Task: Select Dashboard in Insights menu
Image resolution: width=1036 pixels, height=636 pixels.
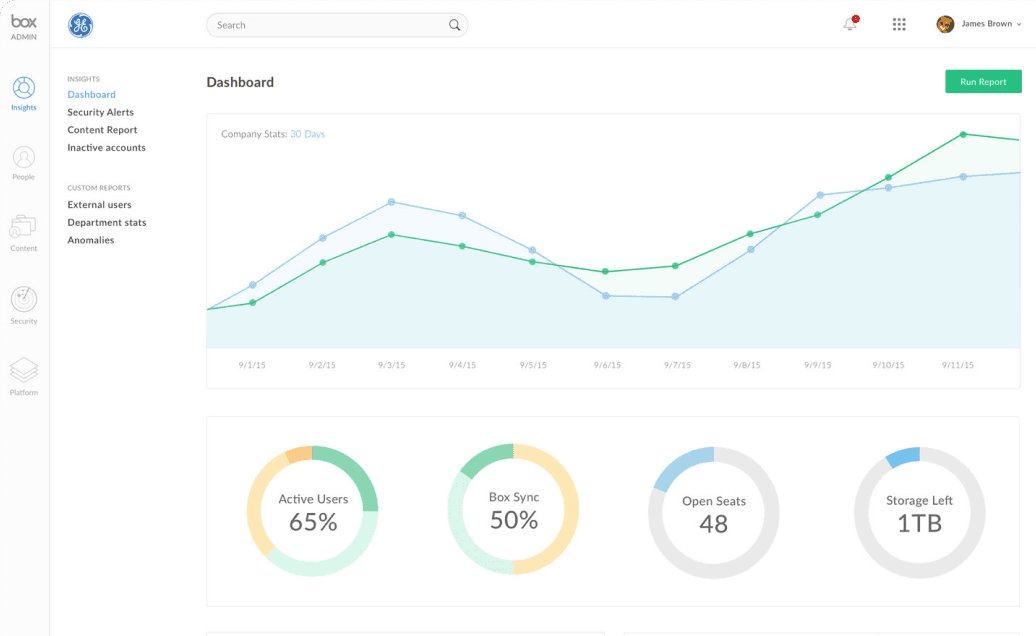Action: tap(91, 94)
